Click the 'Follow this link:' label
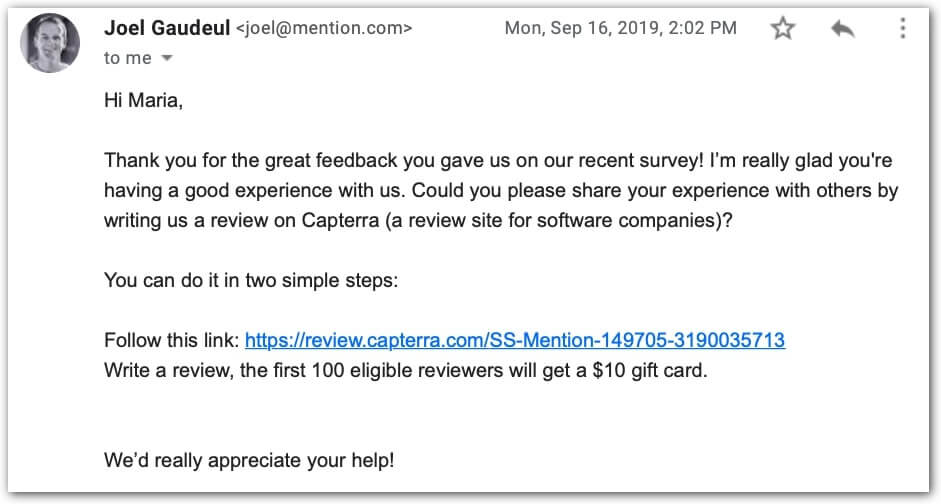Screen dimensions: 941x504 pyautogui.click(x=172, y=340)
